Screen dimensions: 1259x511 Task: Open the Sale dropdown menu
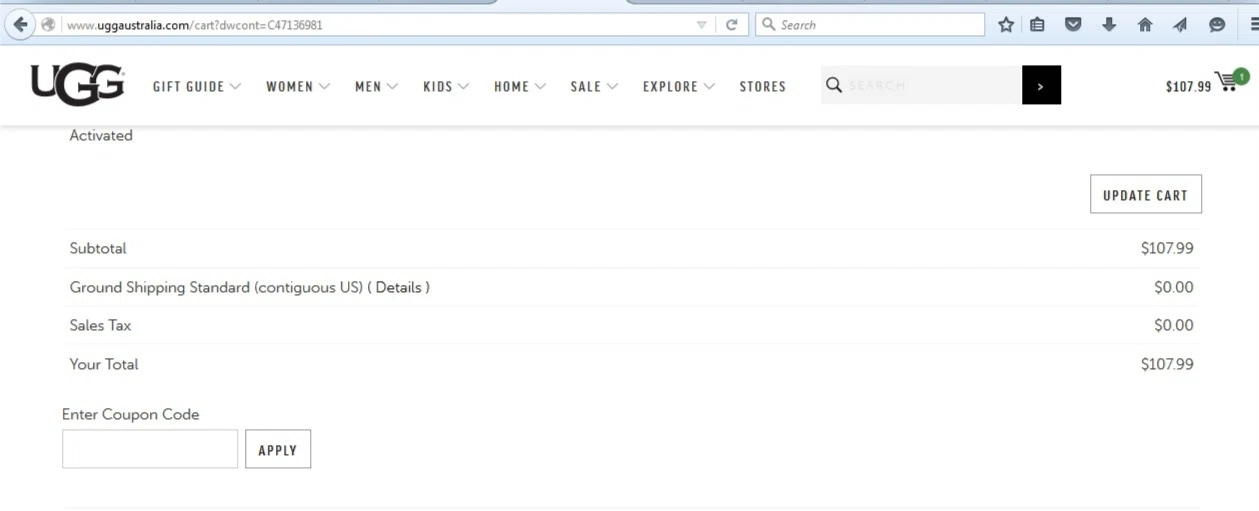[594, 87]
